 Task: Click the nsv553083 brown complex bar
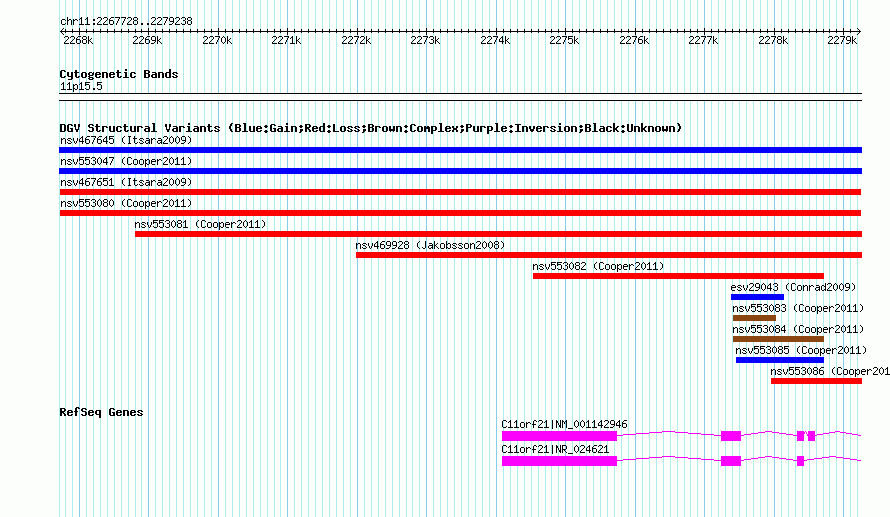[754, 318]
